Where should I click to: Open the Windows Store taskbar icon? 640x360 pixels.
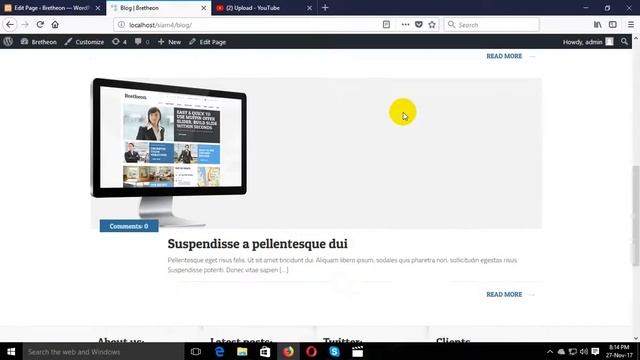(265, 351)
